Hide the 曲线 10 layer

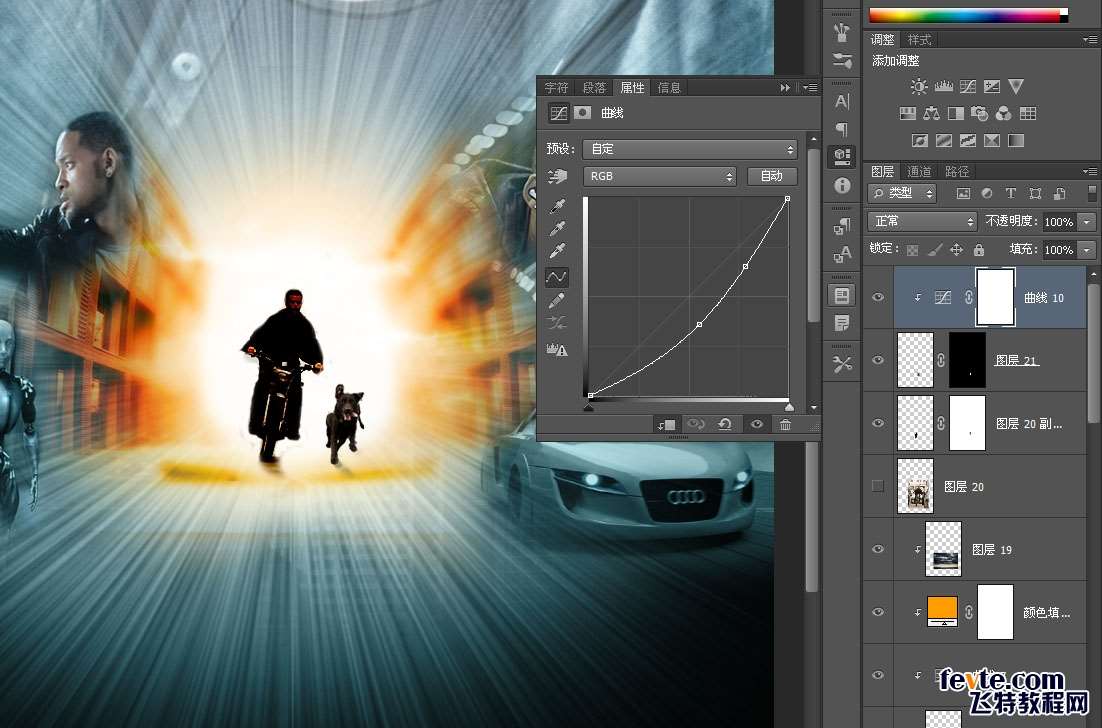point(878,297)
